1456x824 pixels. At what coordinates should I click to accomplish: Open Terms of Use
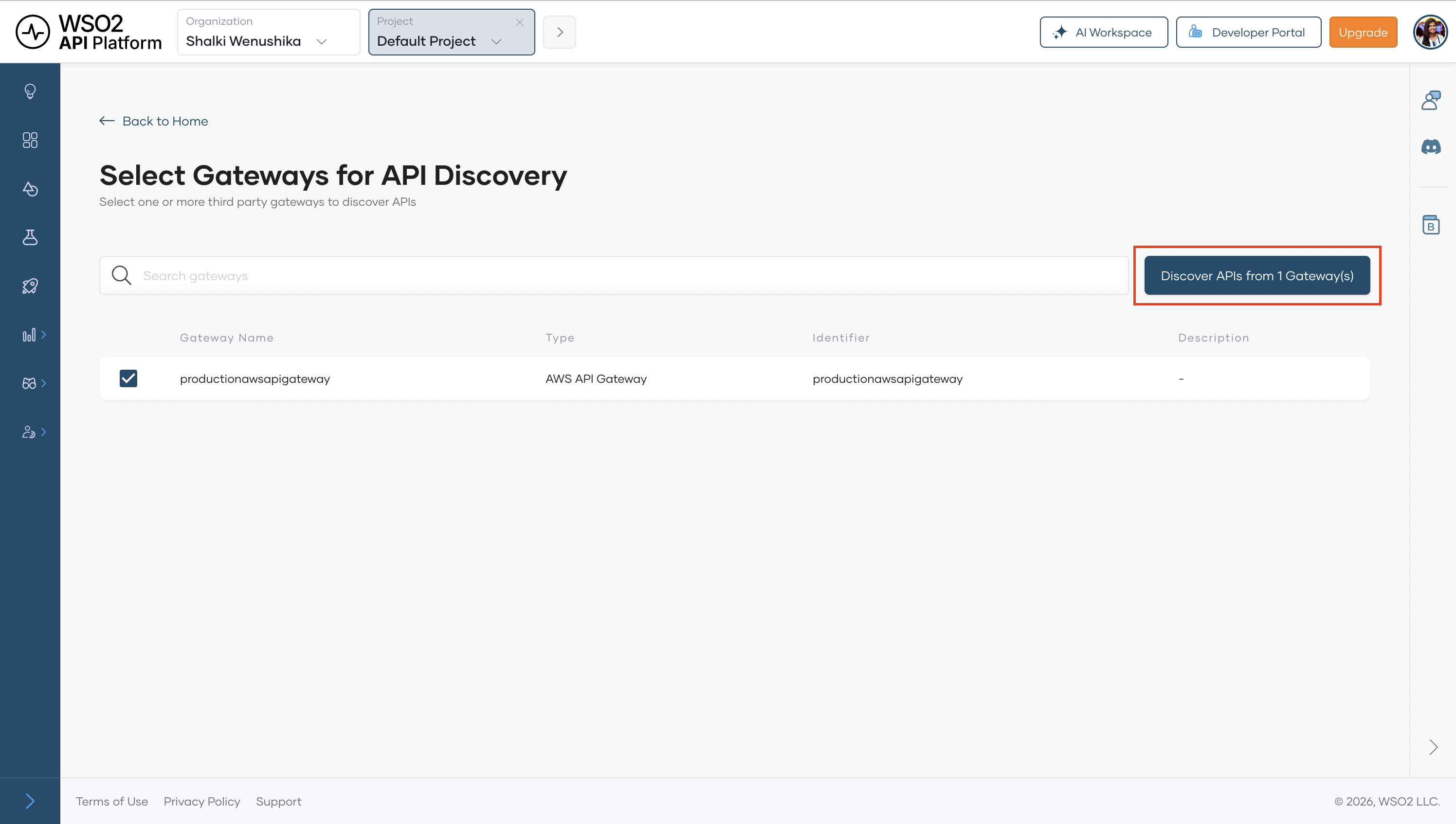[111, 801]
